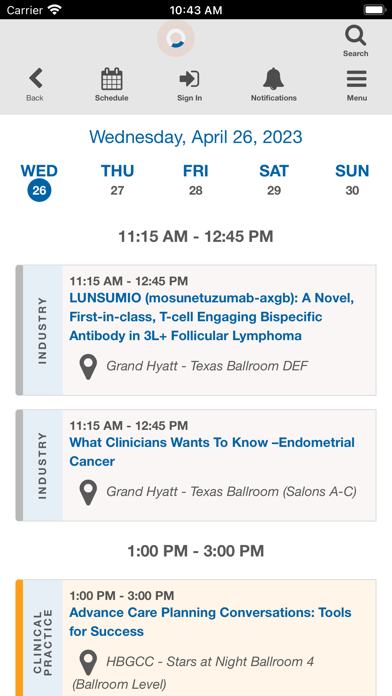Screen dimensions: 392x696
Task: Open the LUNSUMIO mosunetuzumab session link
Action: (x=212, y=317)
